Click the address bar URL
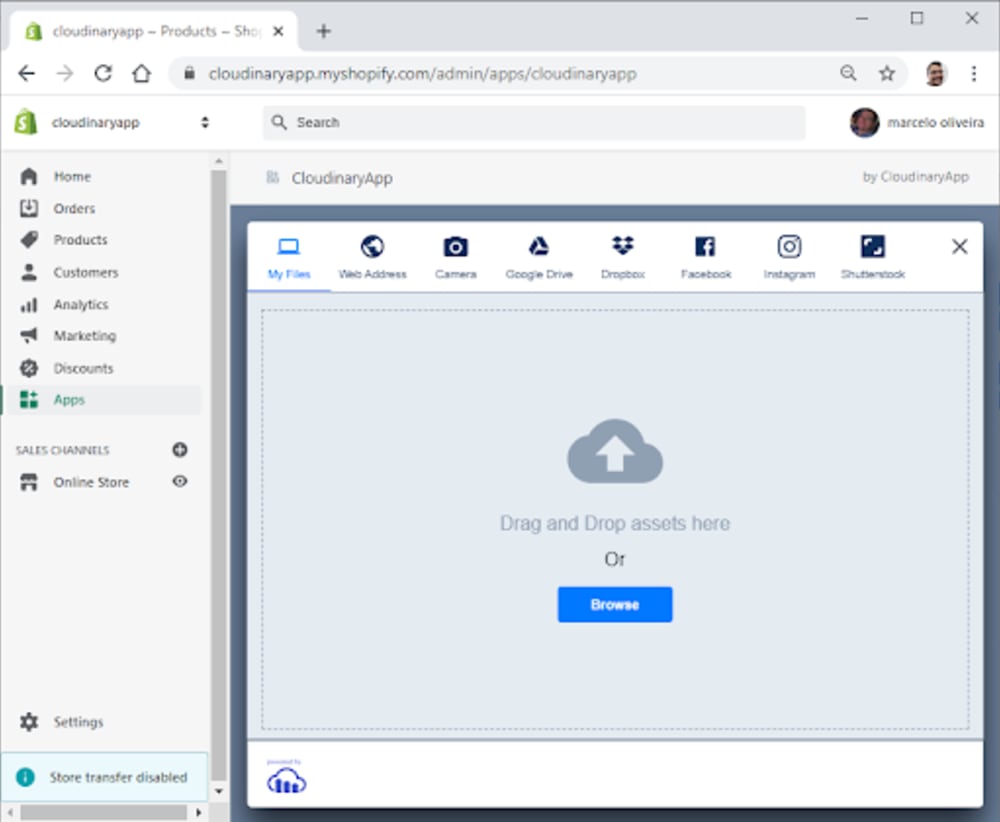Viewport: 1000px width, 822px height. coord(422,74)
